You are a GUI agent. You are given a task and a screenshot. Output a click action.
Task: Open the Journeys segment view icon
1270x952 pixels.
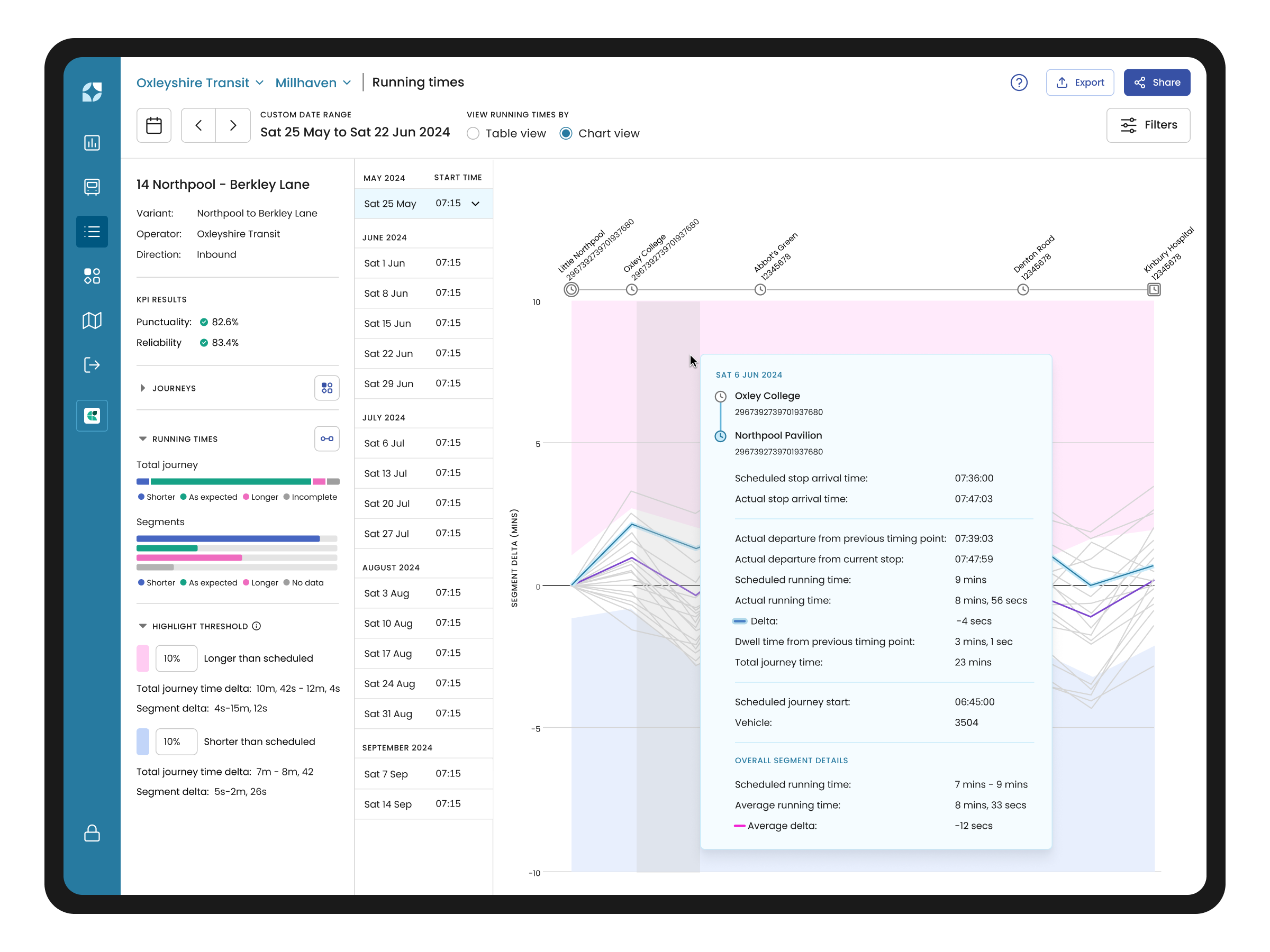point(326,388)
